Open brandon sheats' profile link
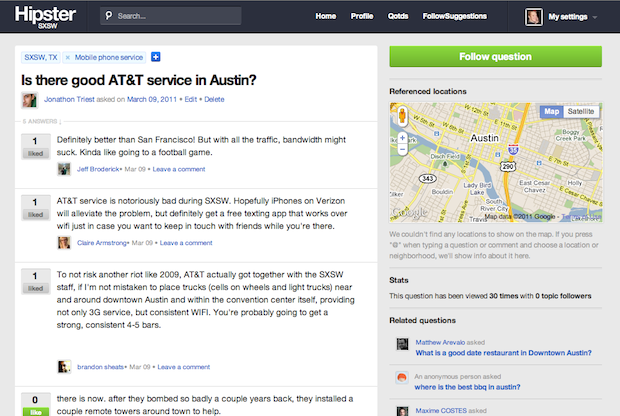 [100, 367]
